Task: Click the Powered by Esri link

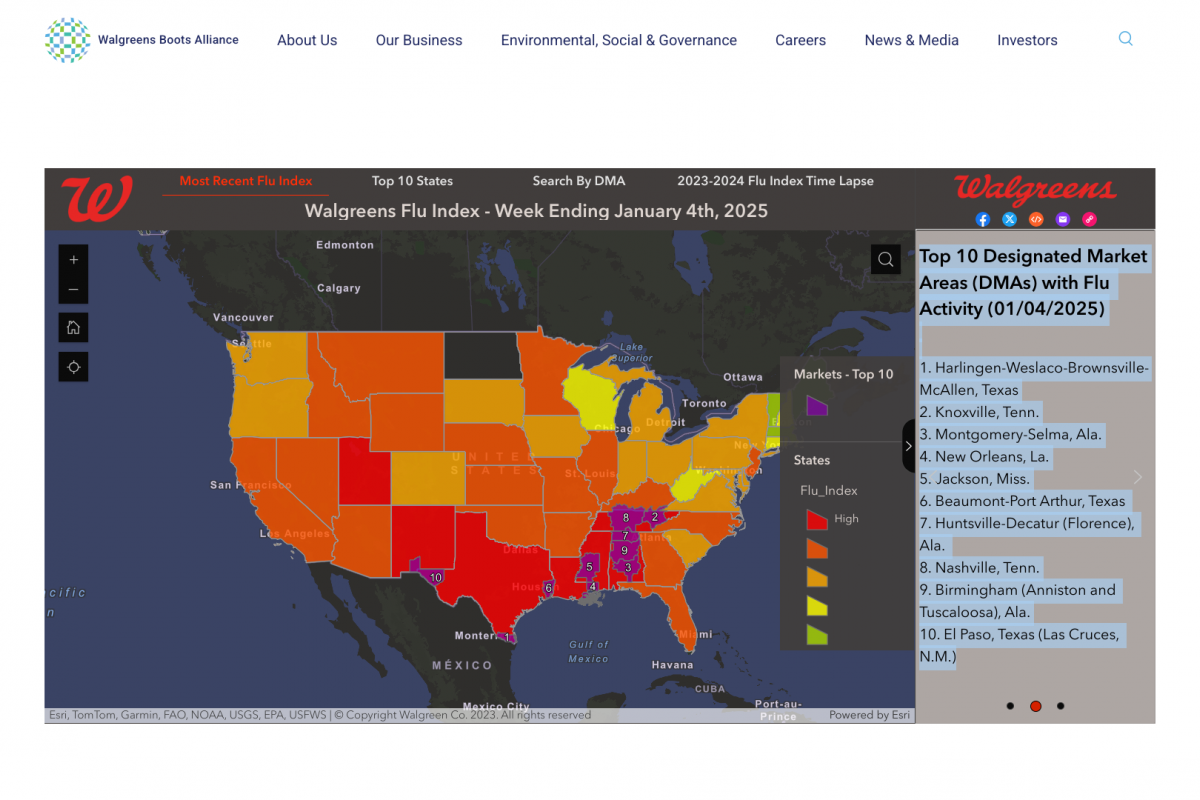Action: (869, 715)
